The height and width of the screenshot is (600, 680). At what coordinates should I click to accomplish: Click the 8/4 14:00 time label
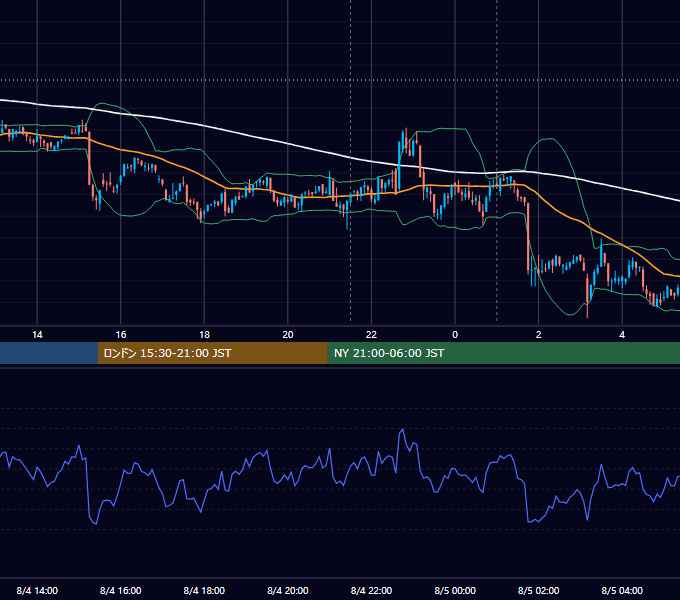pos(37,590)
